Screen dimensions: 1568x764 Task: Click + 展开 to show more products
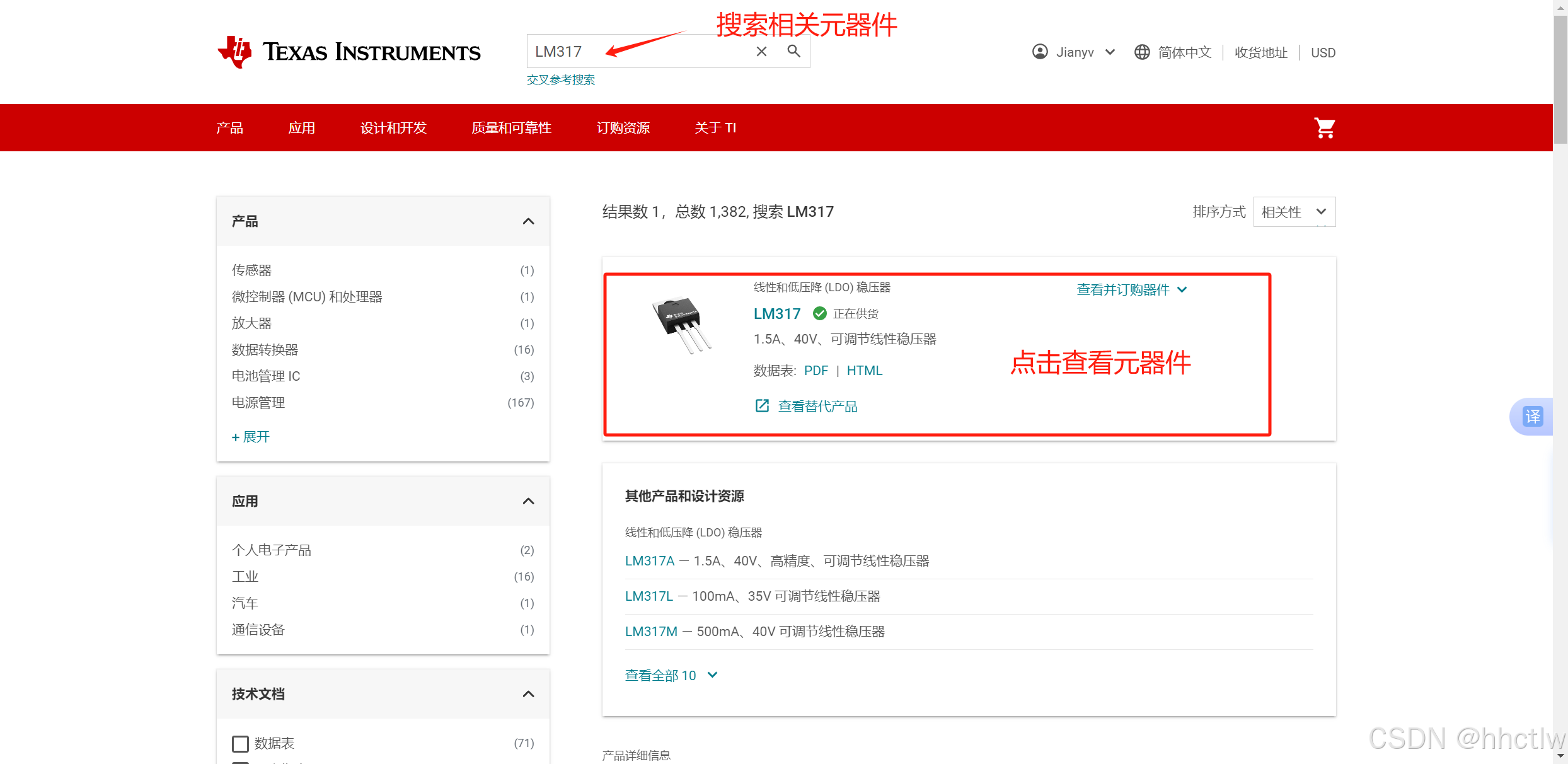[x=251, y=437]
